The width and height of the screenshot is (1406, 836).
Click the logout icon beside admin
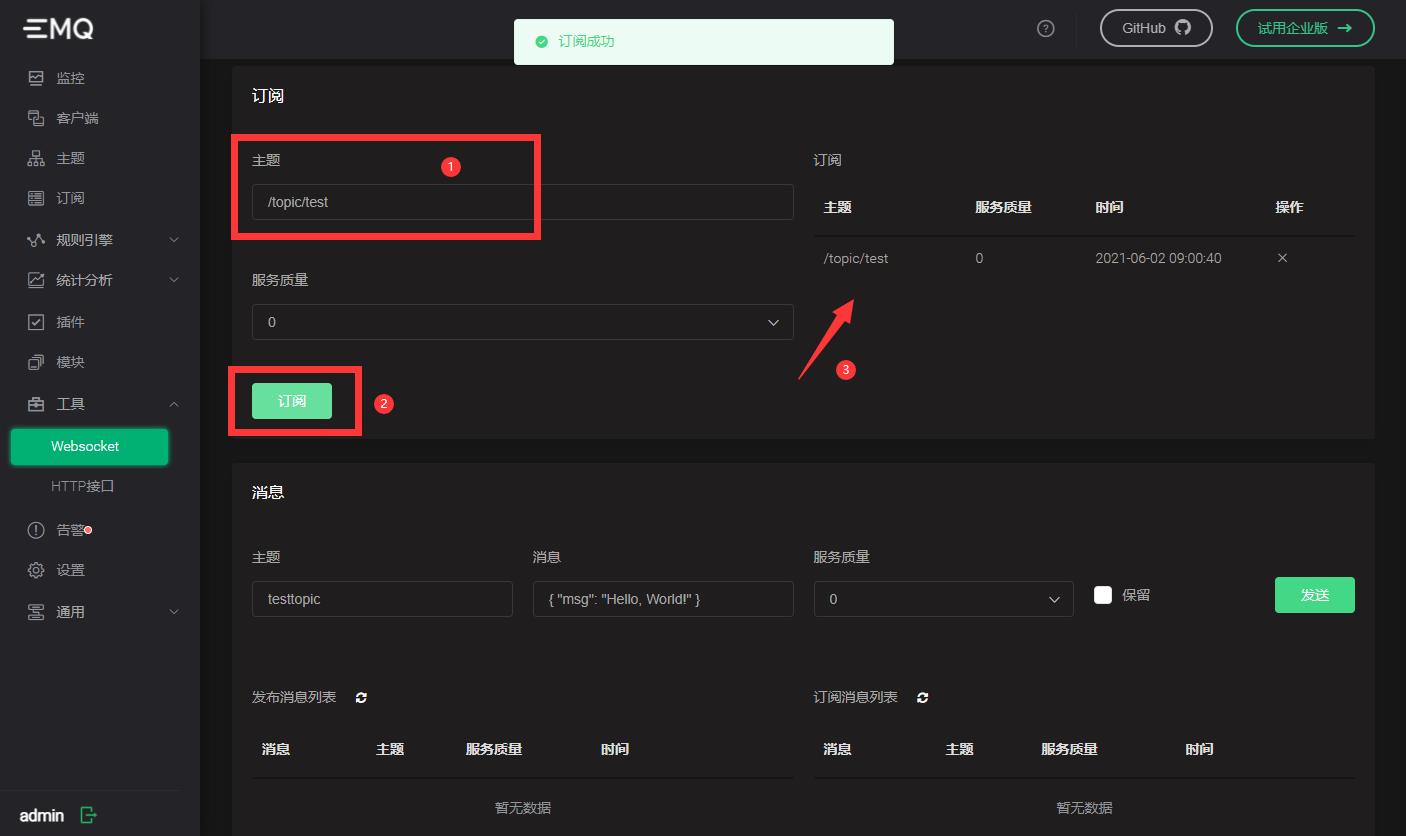88,815
